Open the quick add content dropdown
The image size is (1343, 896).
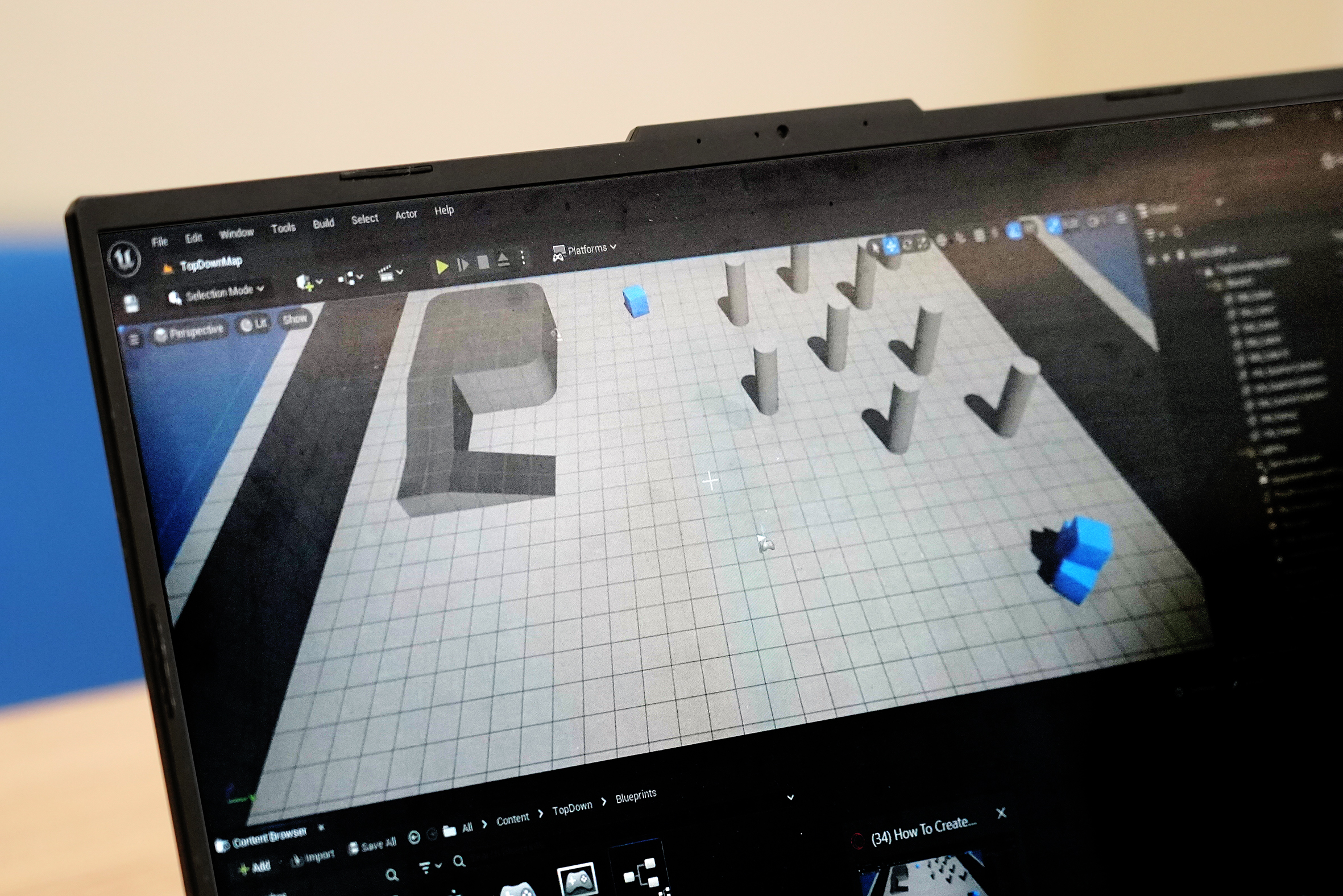(309, 282)
